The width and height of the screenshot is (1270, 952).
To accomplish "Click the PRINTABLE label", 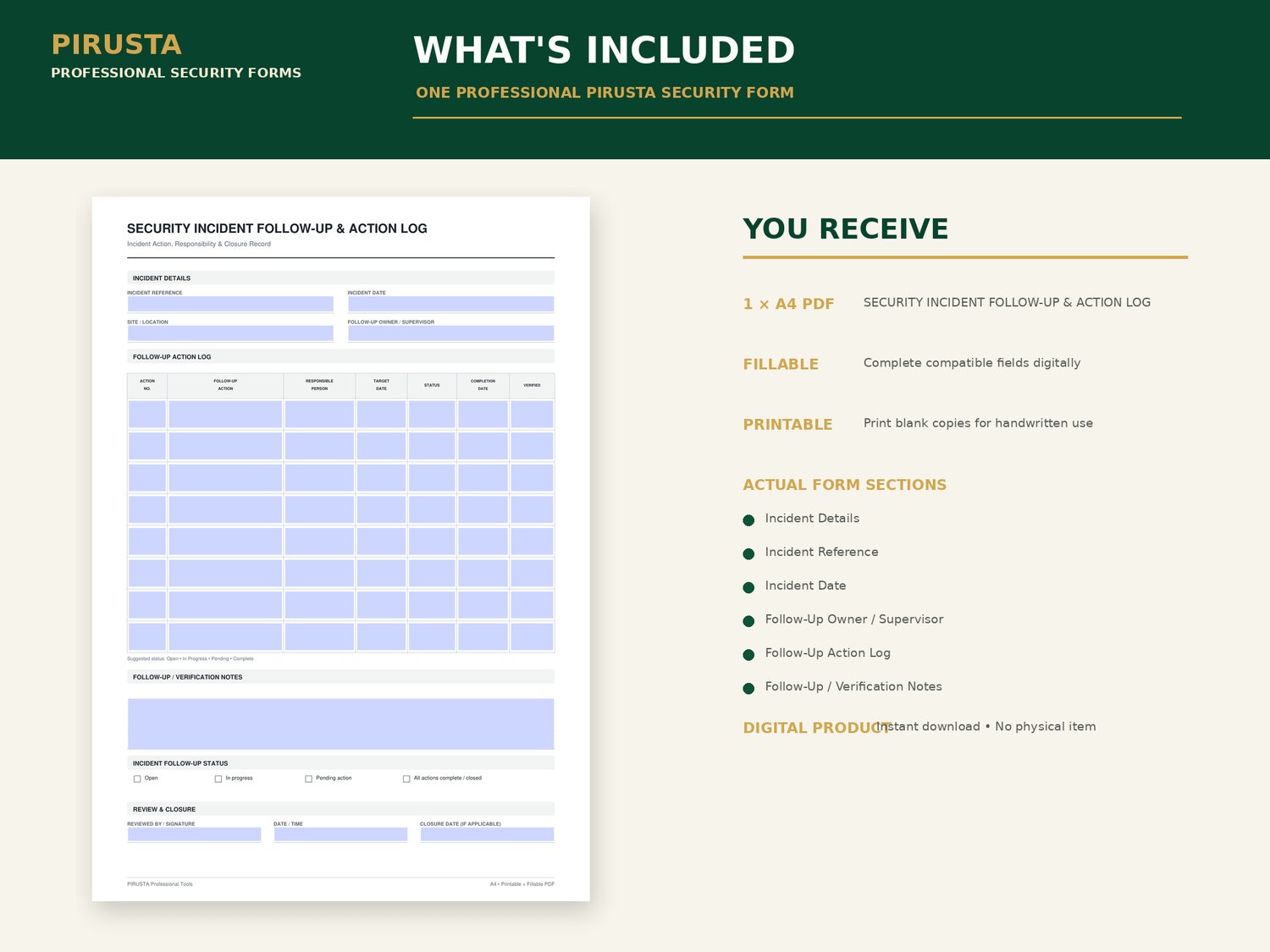I will pos(787,424).
